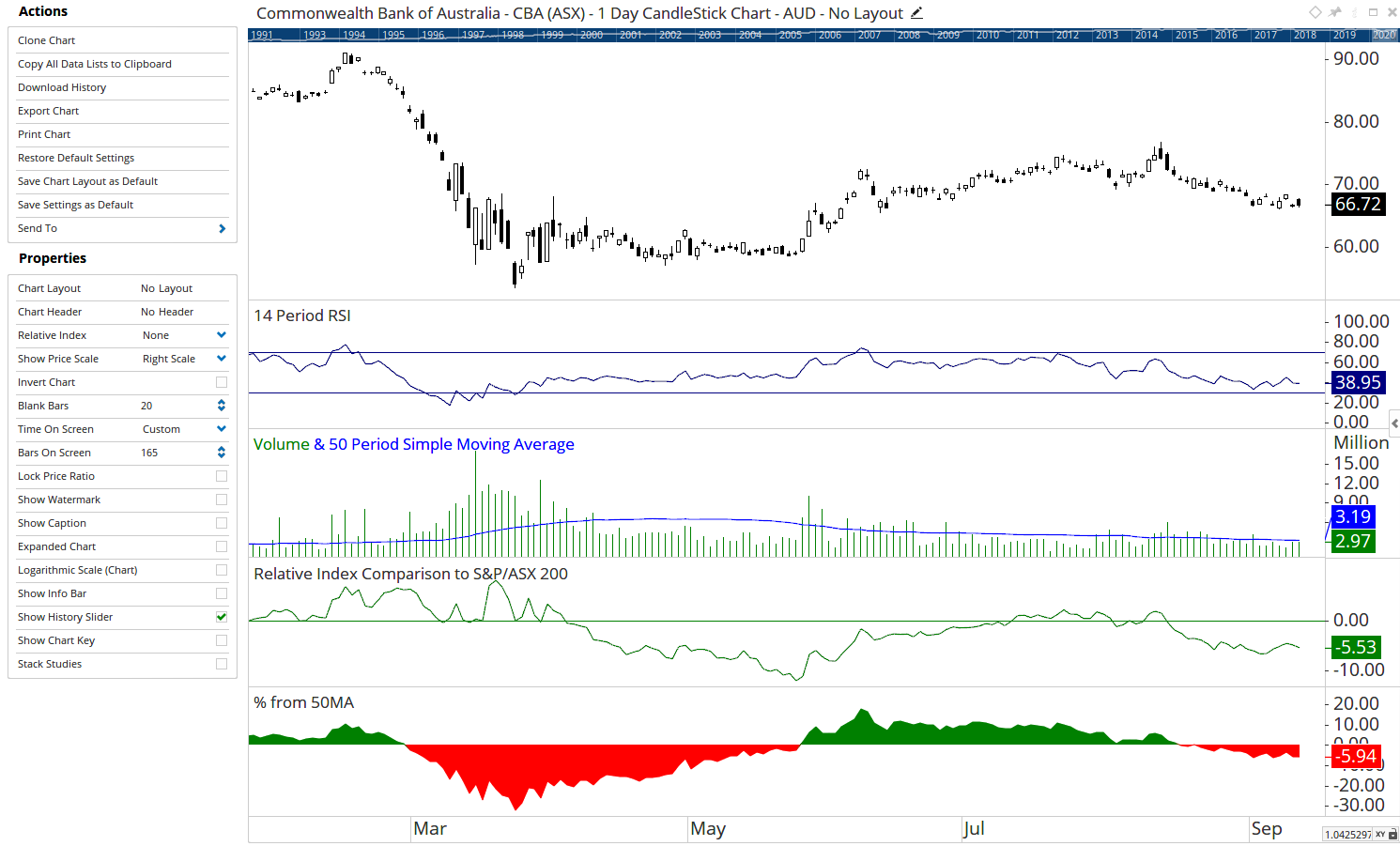Click the collapse arrow on the right edge
The height and width of the screenshot is (846, 1400).
pyautogui.click(x=1395, y=423)
